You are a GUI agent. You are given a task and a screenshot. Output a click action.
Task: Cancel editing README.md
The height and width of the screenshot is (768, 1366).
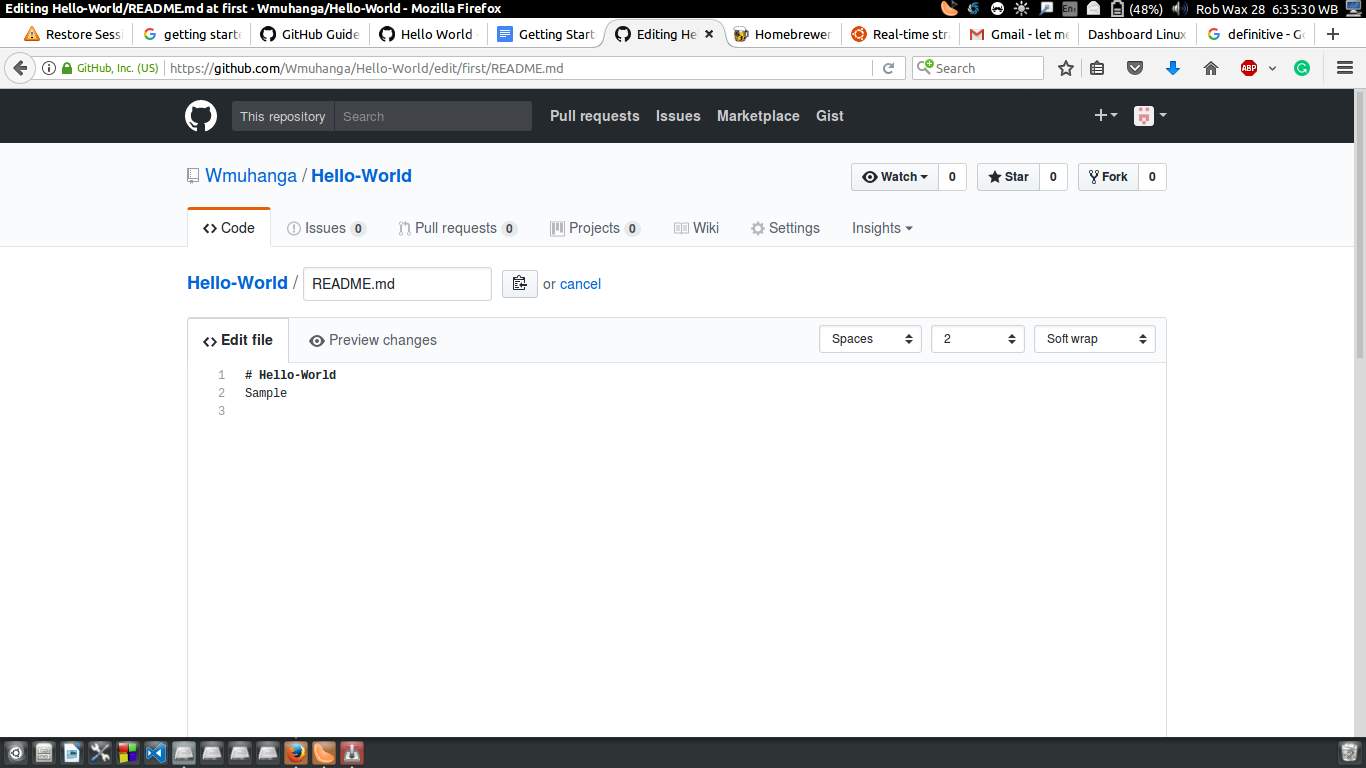pyautogui.click(x=580, y=284)
